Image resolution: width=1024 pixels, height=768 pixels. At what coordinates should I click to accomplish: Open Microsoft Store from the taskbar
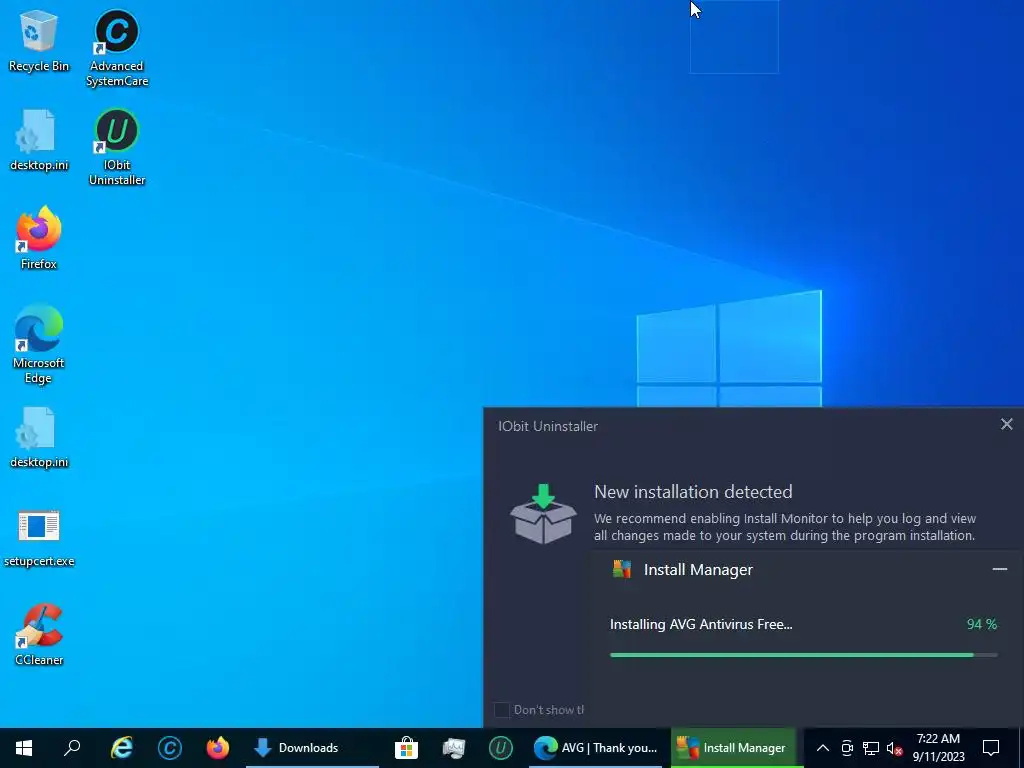[x=406, y=748]
